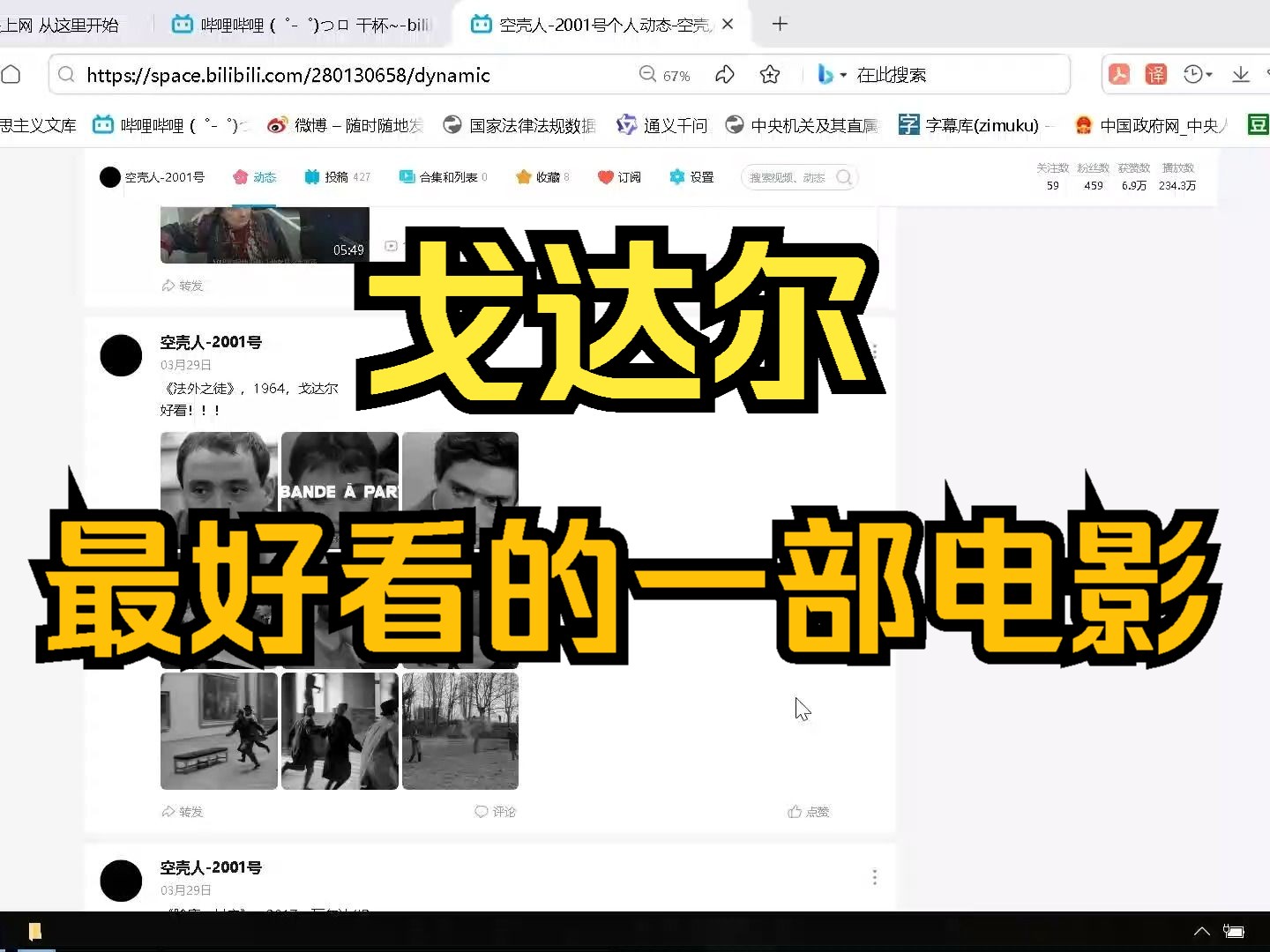Select the 订阅 tab
The height and width of the screenshot is (952, 1270).
pyautogui.click(x=619, y=177)
